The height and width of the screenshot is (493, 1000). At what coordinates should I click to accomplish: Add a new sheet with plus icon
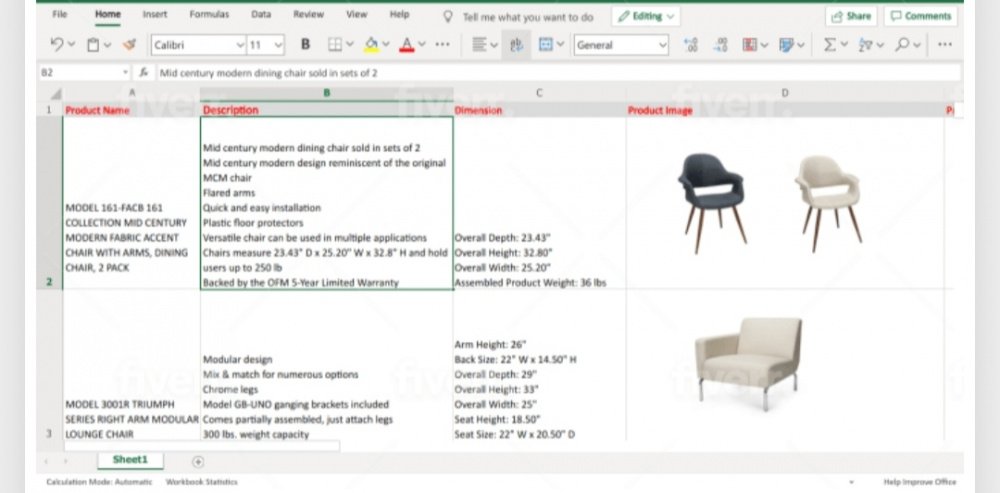198,461
